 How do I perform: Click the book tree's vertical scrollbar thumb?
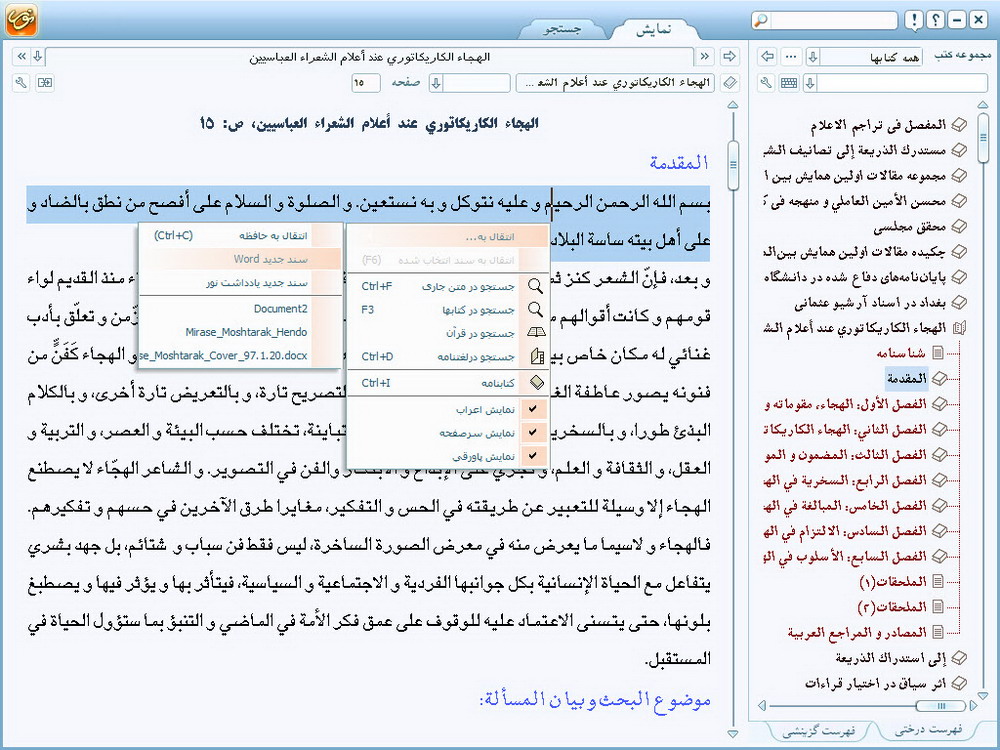coord(983,137)
